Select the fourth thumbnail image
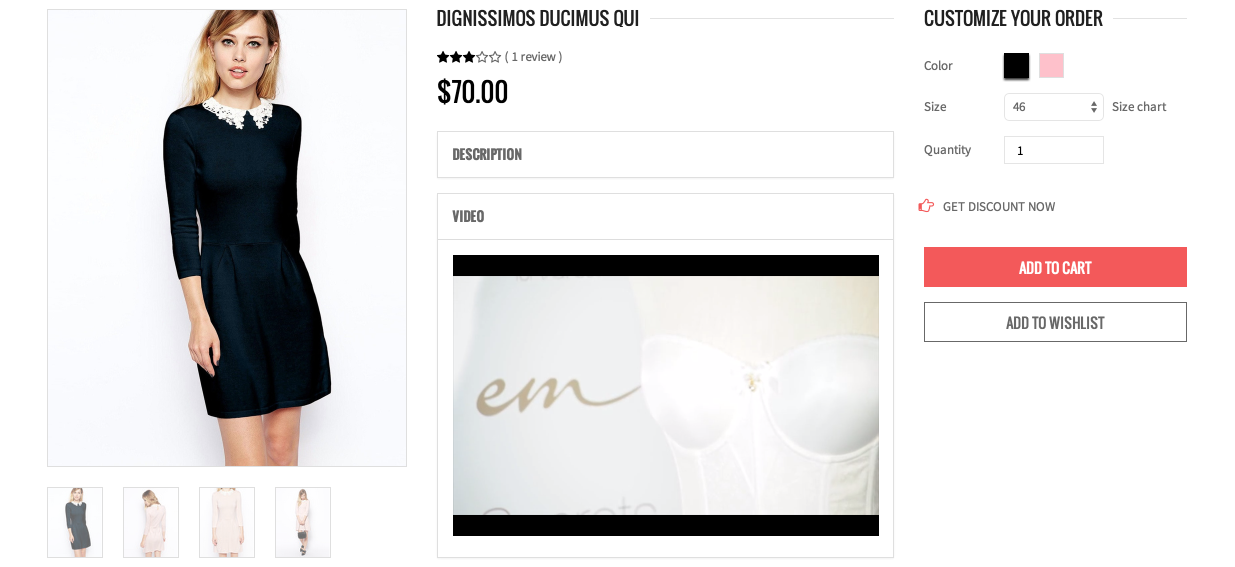The height and width of the screenshot is (567, 1235). click(x=303, y=522)
